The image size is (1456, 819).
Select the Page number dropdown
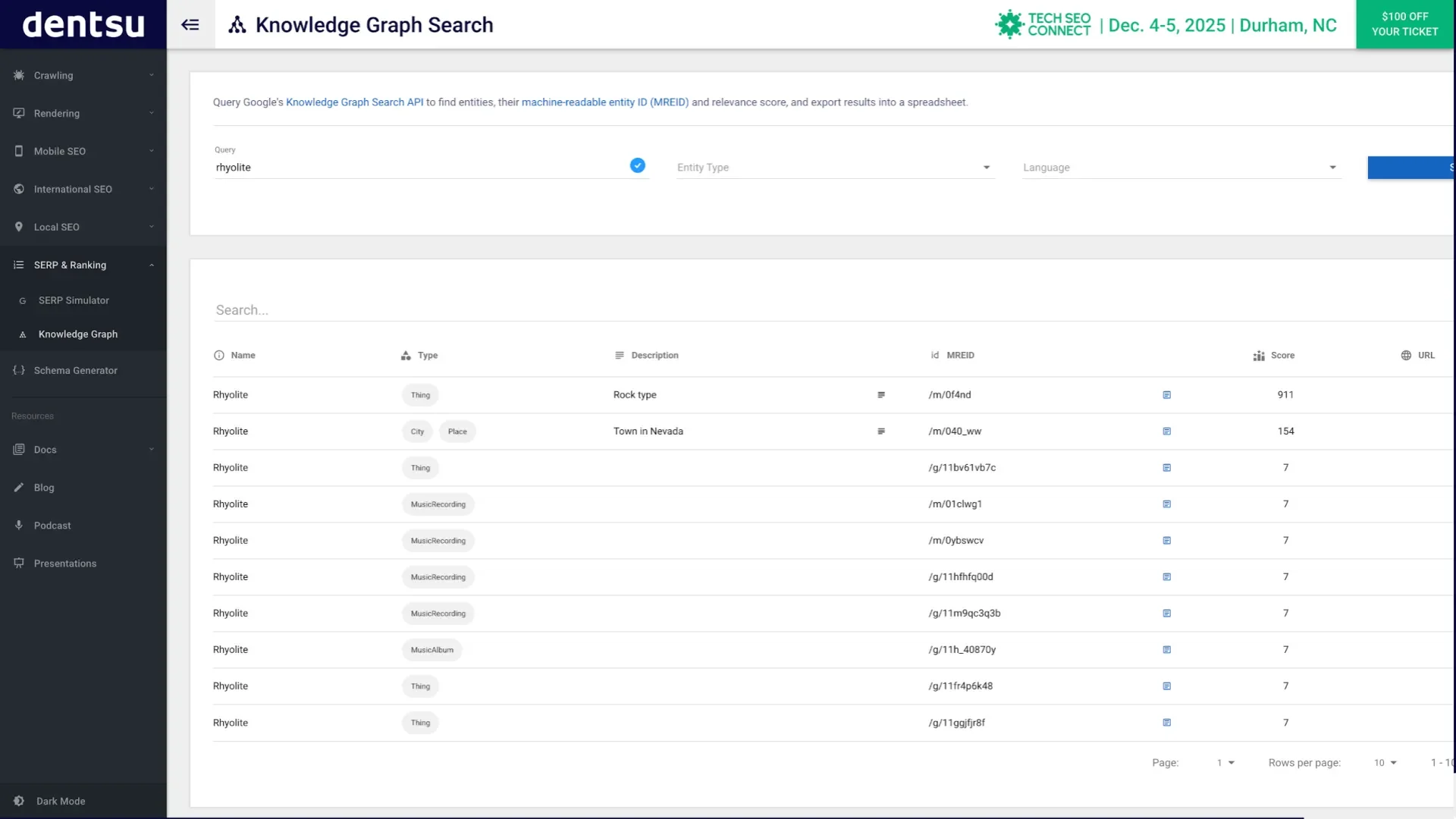pyautogui.click(x=1225, y=763)
